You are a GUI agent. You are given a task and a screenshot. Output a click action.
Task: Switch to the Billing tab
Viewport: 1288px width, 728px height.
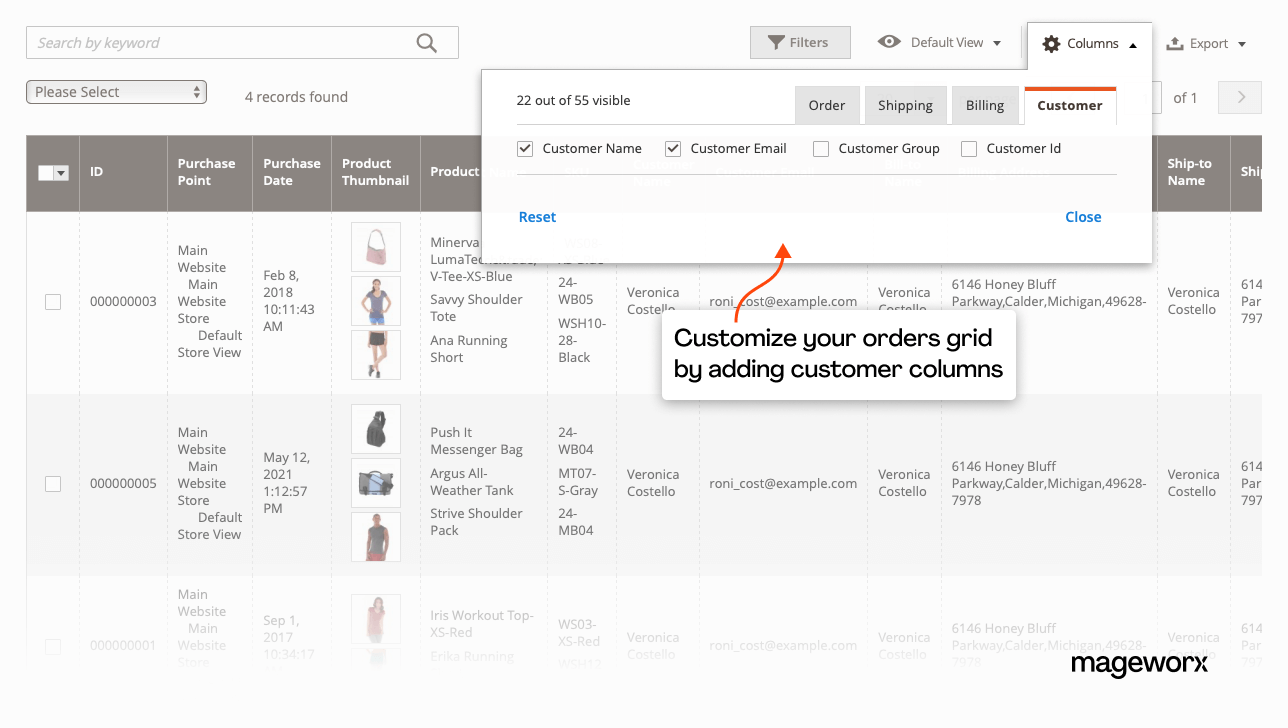(985, 105)
